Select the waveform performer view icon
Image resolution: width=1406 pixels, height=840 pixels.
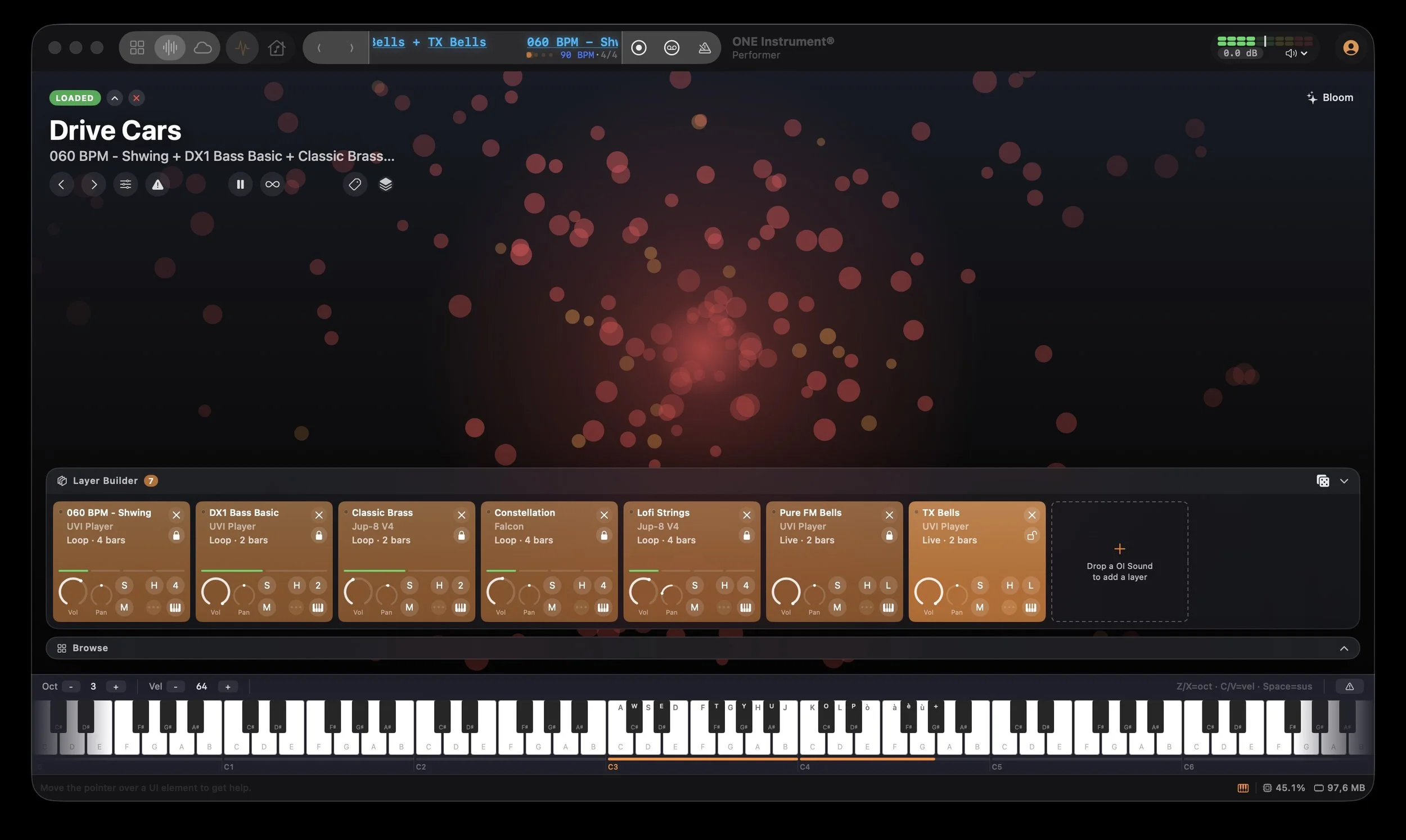170,48
